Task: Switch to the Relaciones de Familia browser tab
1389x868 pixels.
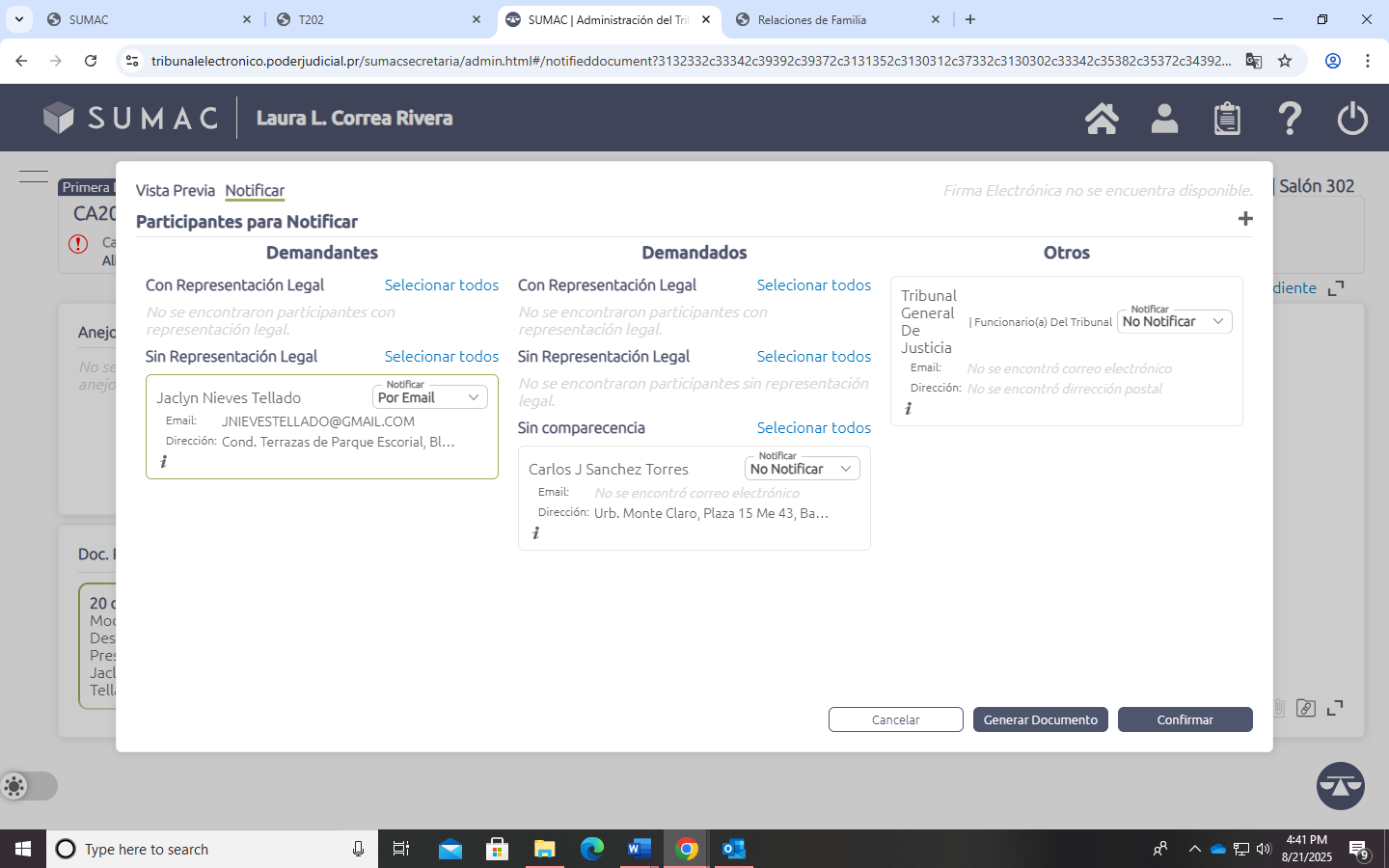Action: click(836, 19)
